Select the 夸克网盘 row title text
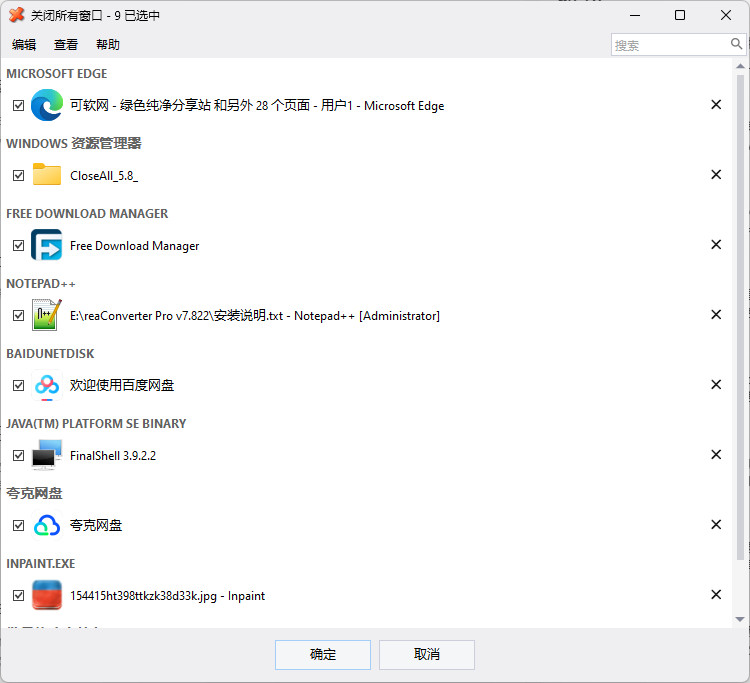The width and height of the screenshot is (750, 683). (x=96, y=525)
